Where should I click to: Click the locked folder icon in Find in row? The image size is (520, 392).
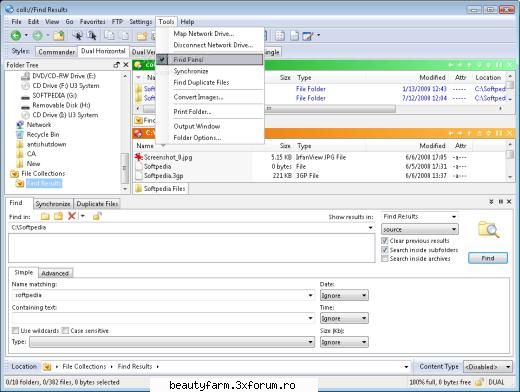(x=97, y=216)
